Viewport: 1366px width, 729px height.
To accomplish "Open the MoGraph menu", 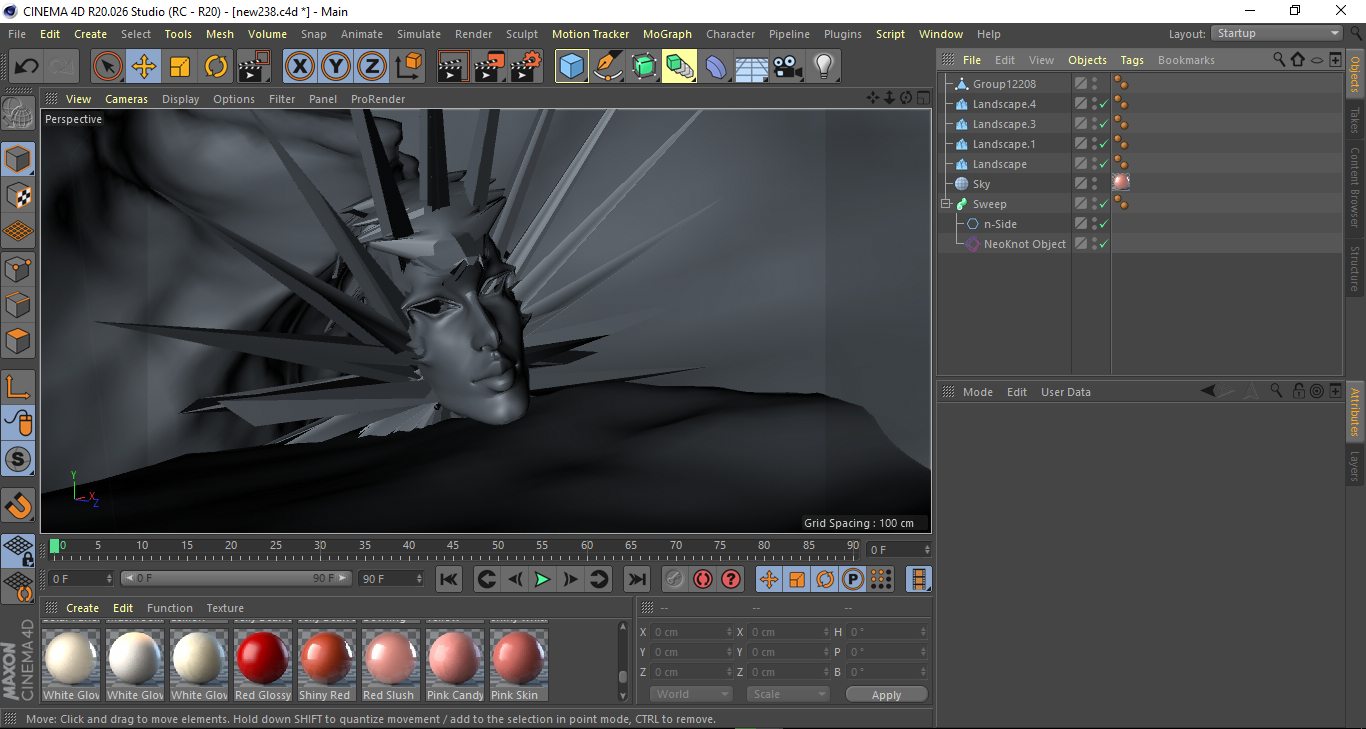I will pyautogui.click(x=667, y=34).
